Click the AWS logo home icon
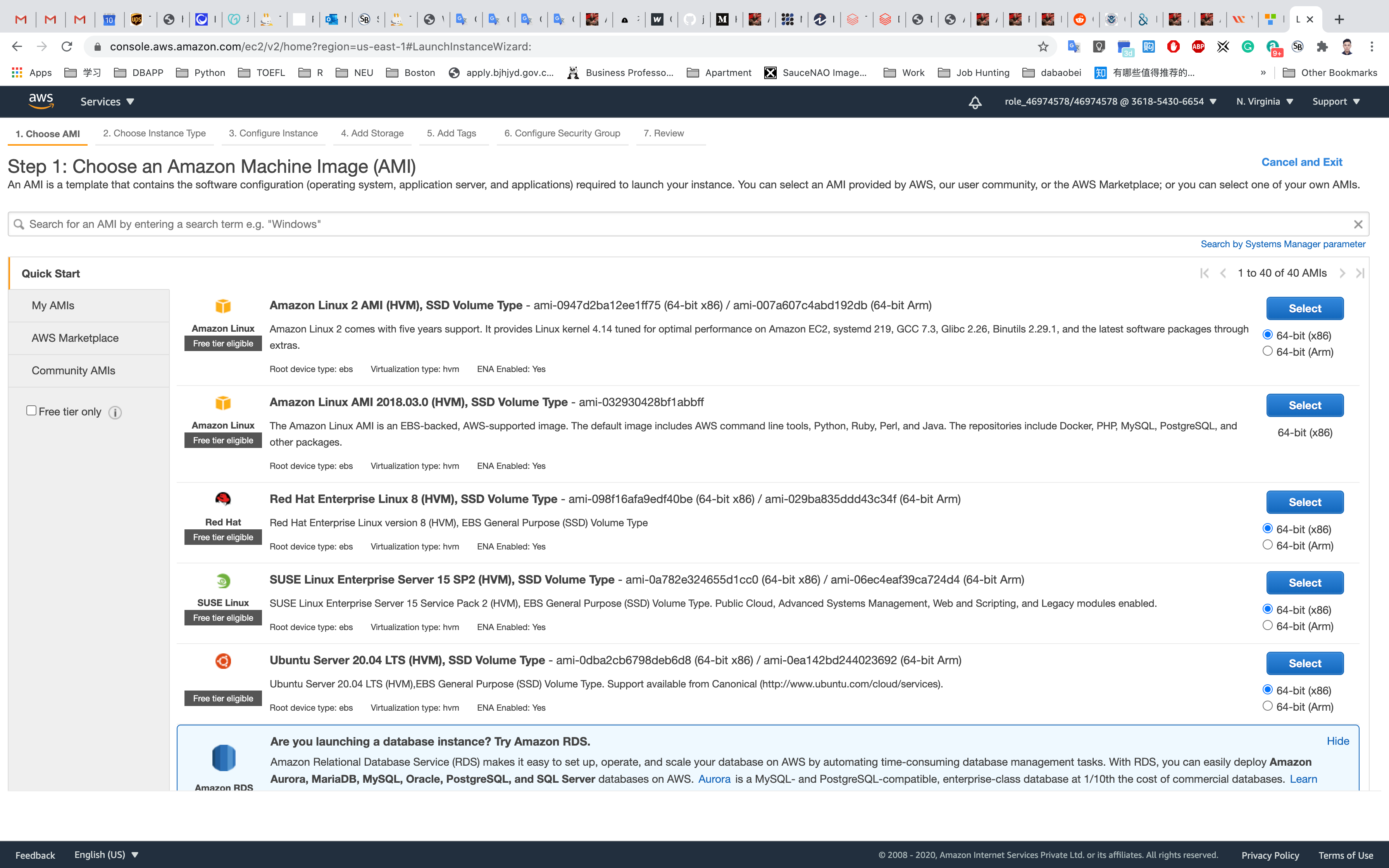The width and height of the screenshot is (1389, 868). click(41, 101)
